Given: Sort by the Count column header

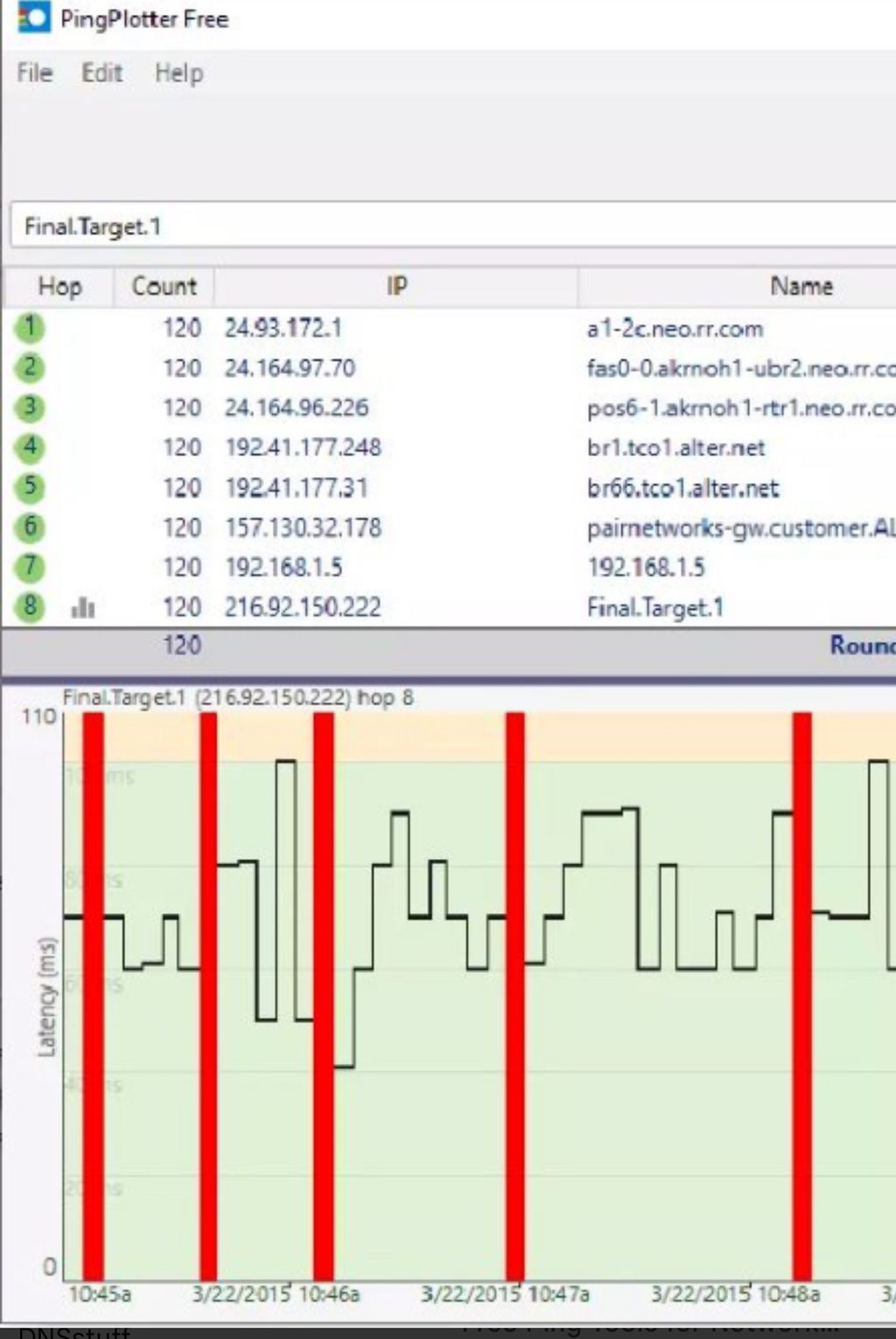Looking at the screenshot, I should pos(164,286).
